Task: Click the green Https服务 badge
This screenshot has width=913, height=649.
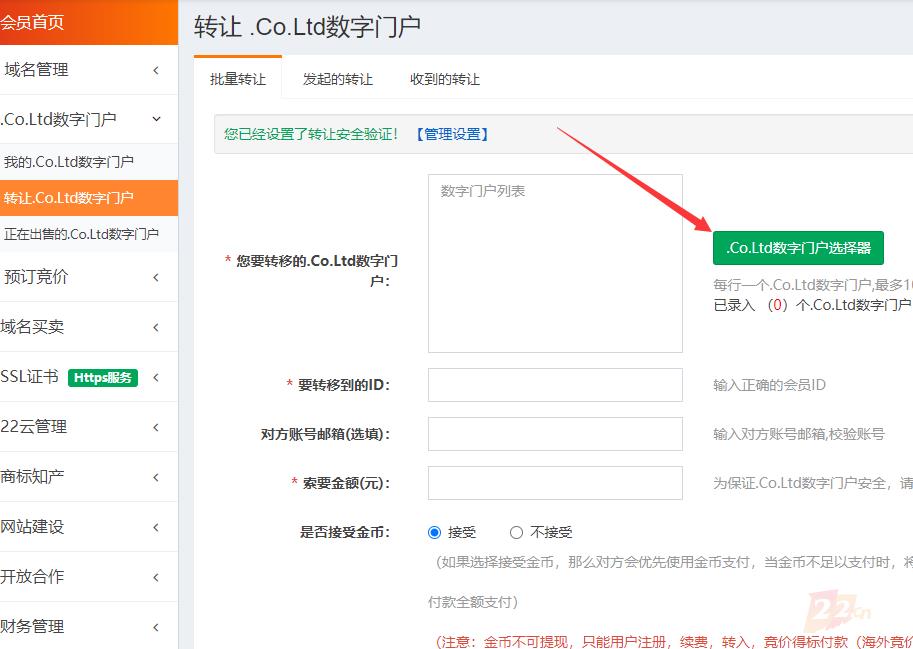Action: [102, 377]
